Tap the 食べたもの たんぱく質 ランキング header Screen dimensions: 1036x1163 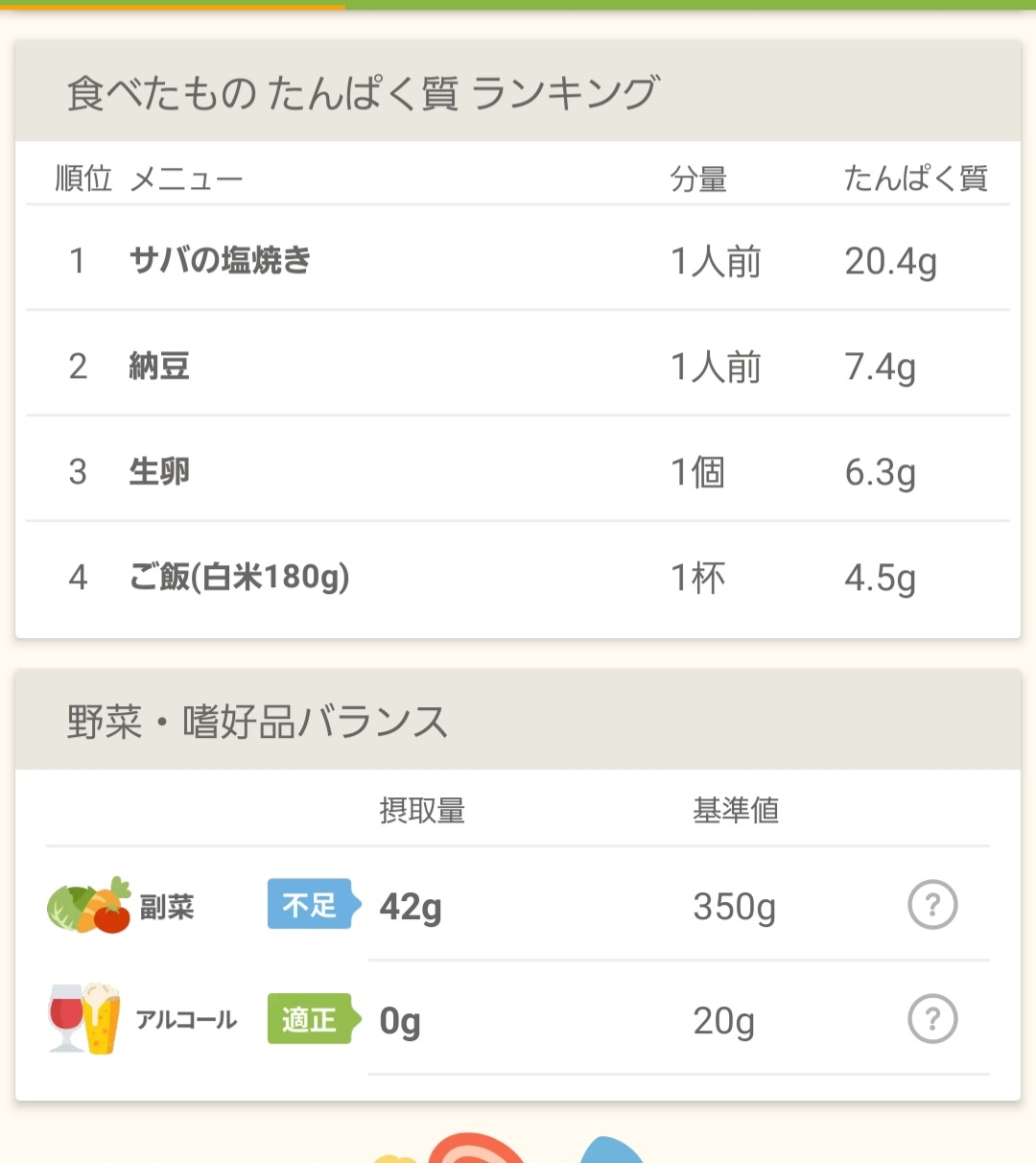[363, 93]
